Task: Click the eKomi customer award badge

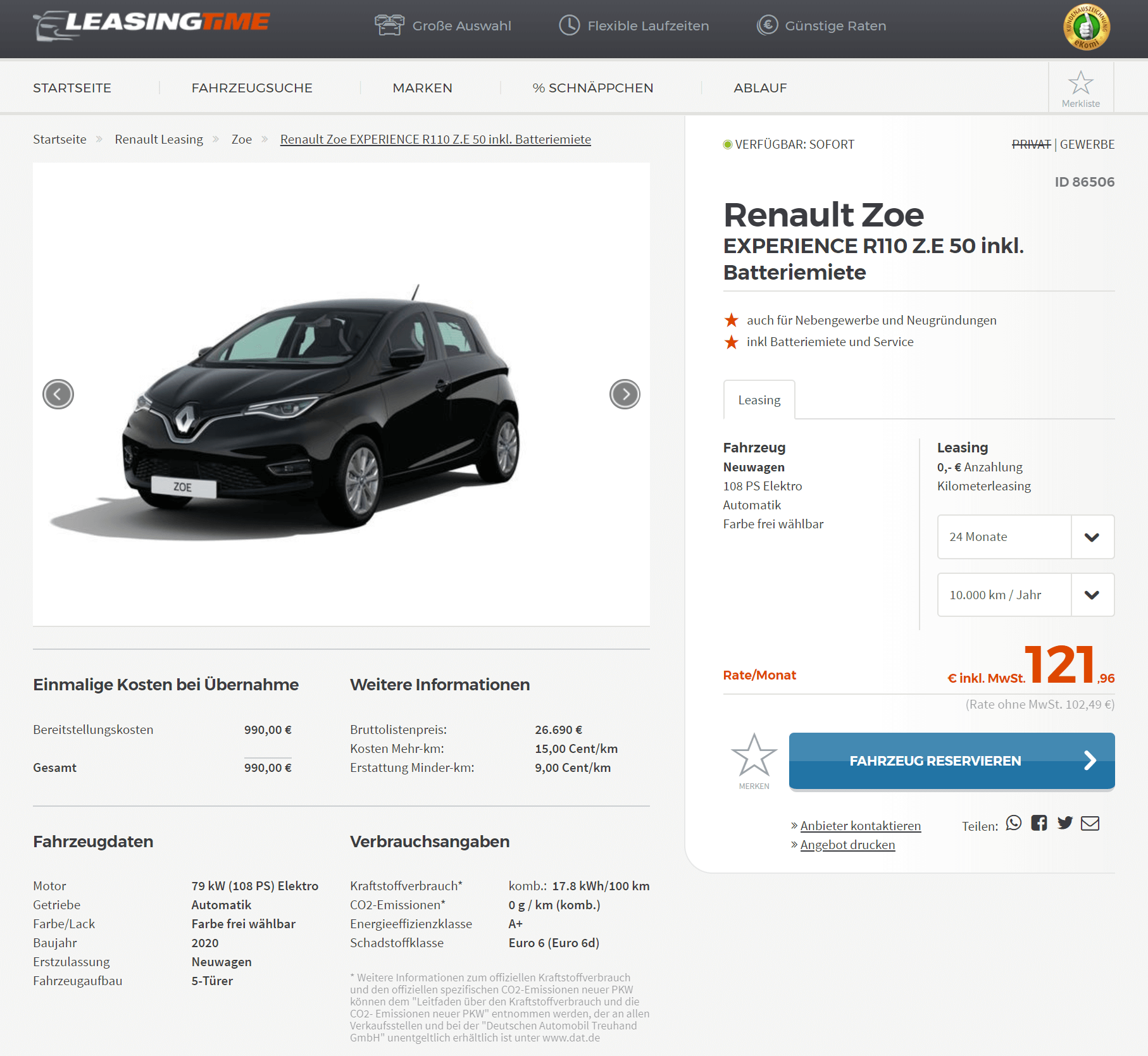Action: coord(1086,27)
